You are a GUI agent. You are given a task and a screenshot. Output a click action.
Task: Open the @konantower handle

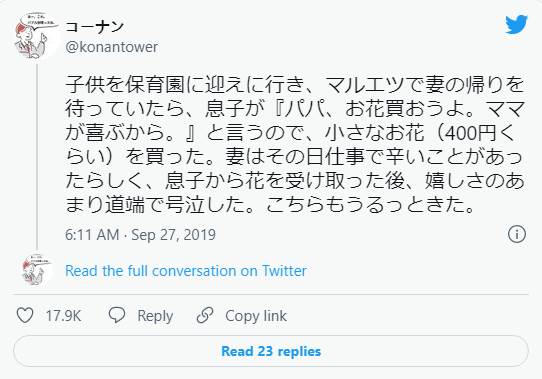click(x=112, y=47)
